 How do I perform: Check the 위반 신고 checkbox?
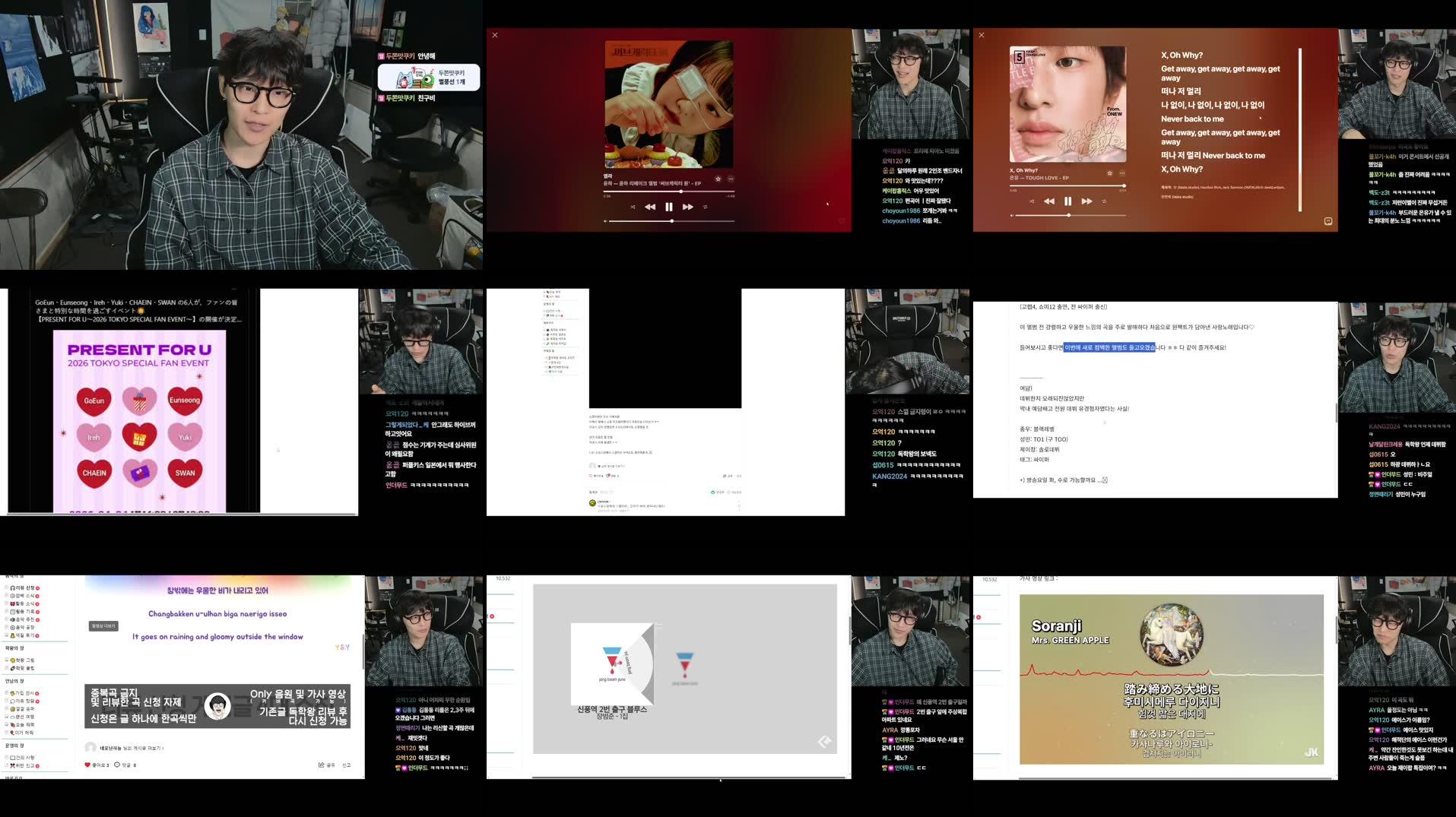[5, 765]
